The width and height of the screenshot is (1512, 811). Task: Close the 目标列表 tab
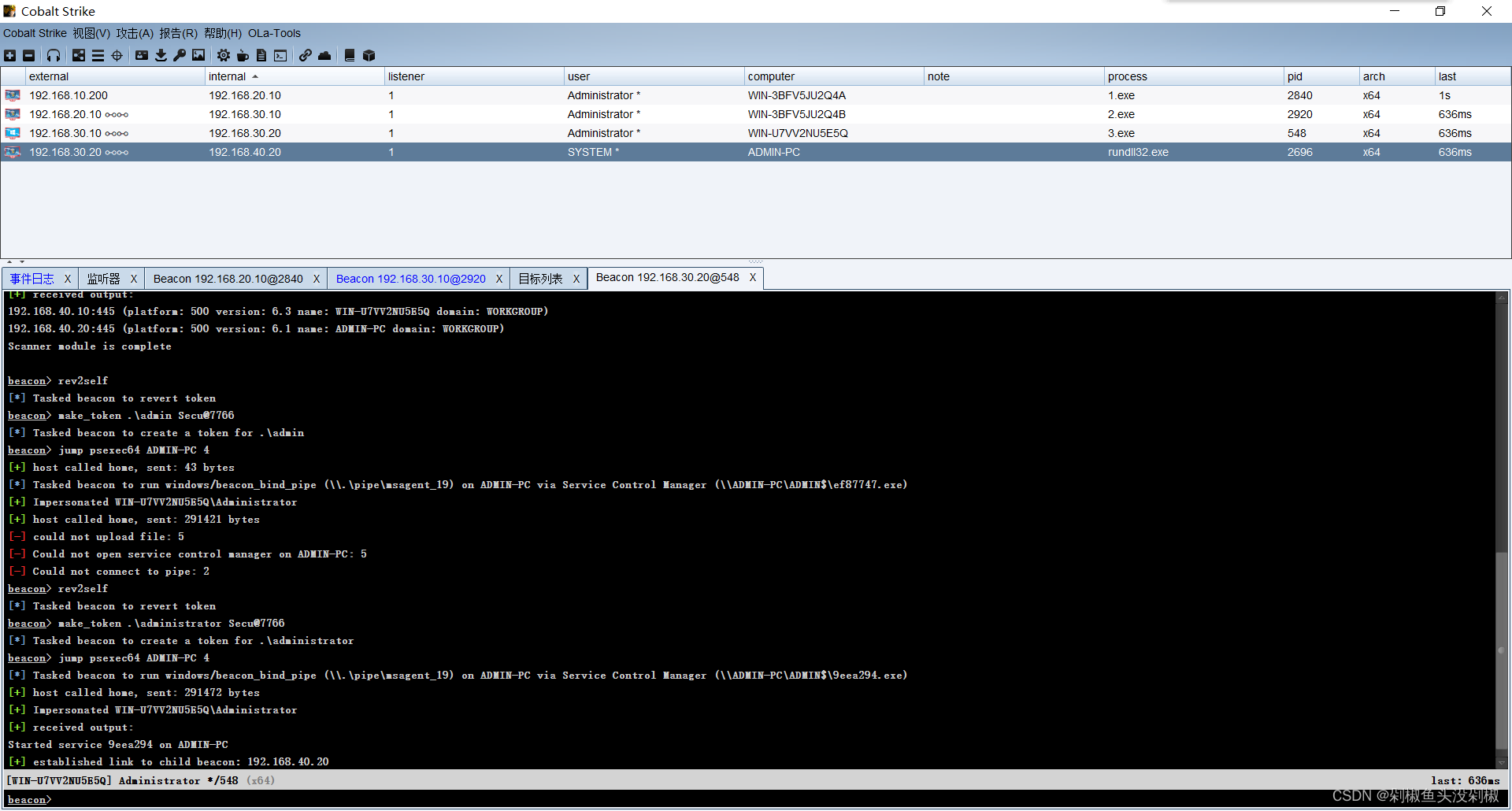pyautogui.click(x=576, y=279)
